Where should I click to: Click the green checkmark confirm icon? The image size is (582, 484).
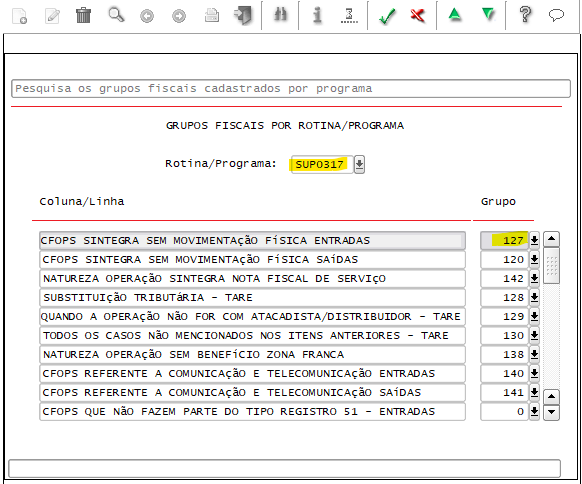tap(387, 16)
